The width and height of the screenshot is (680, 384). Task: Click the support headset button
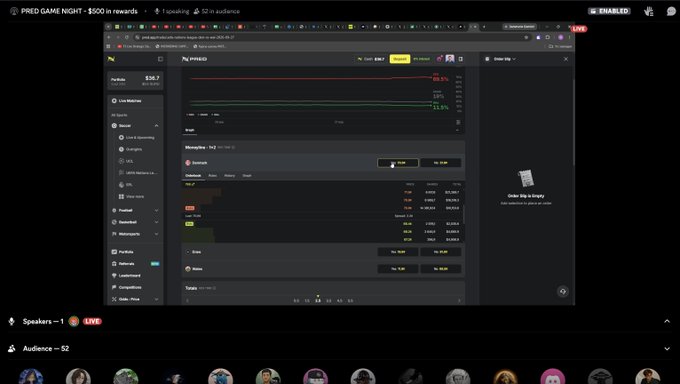[562, 292]
